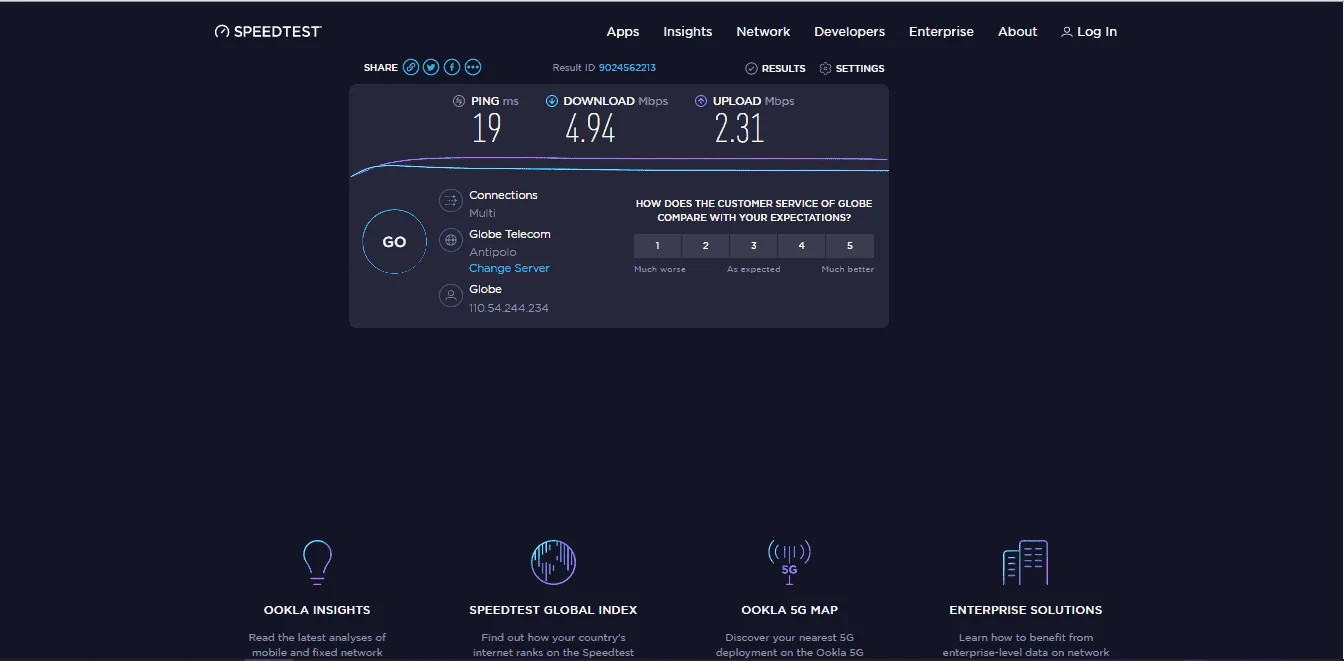Screen dimensions: 1344x661
Task: Click the SHARE label
Action: [x=381, y=68]
